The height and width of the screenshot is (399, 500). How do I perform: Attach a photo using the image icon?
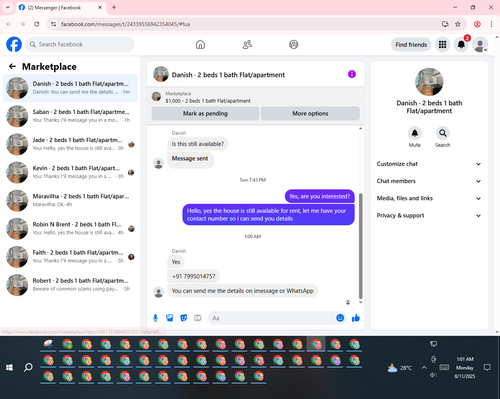(x=169, y=318)
